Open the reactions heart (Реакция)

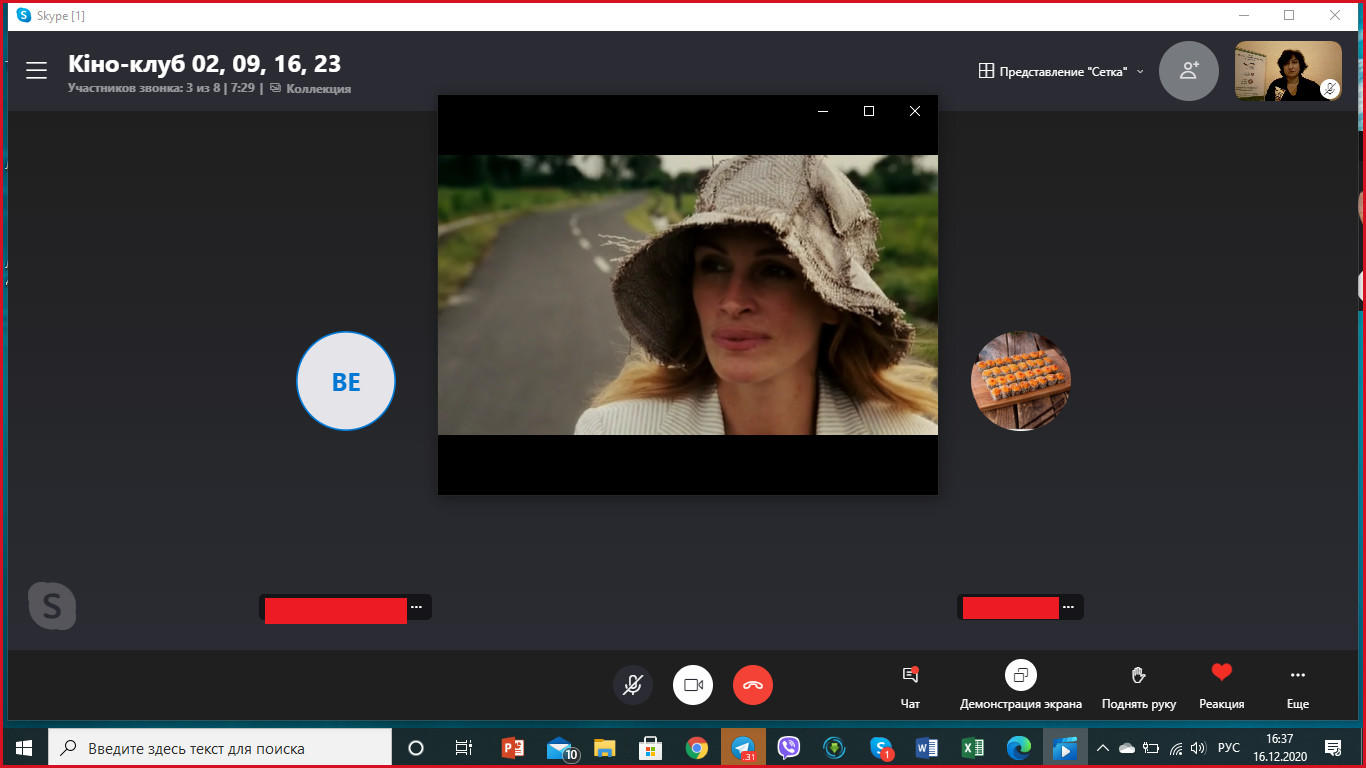click(x=1222, y=687)
